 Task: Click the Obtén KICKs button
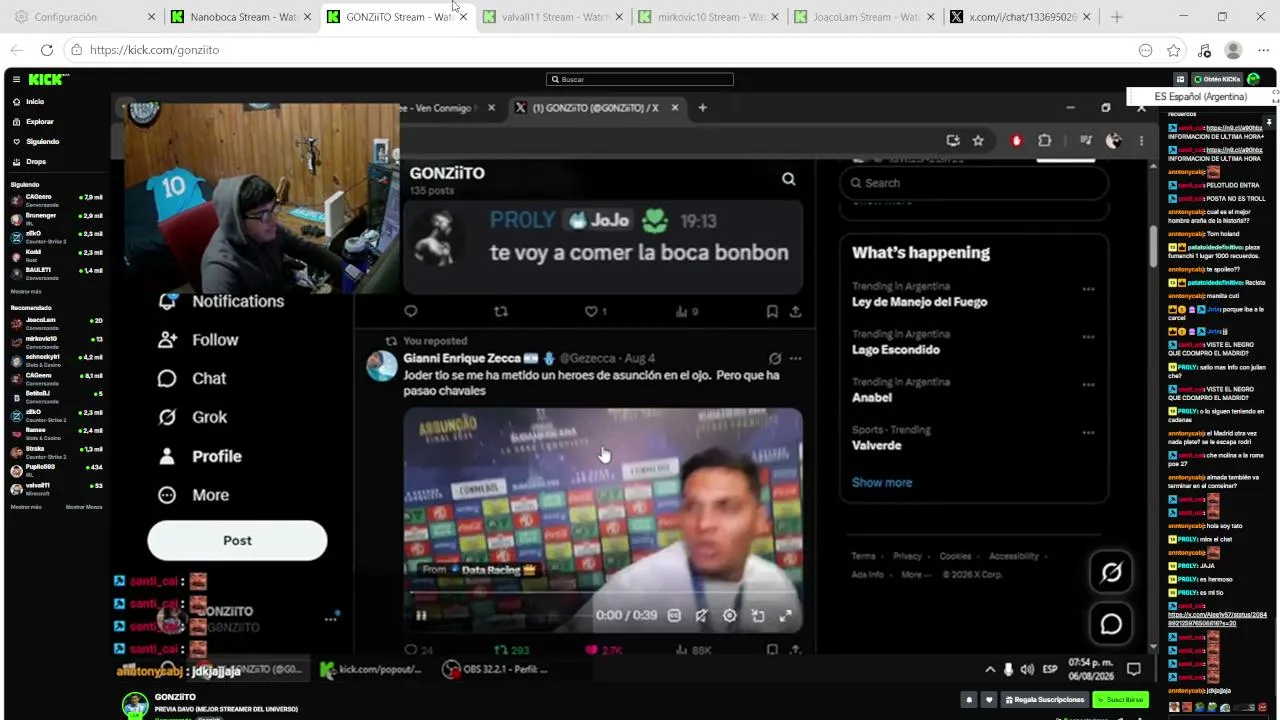point(1217,79)
